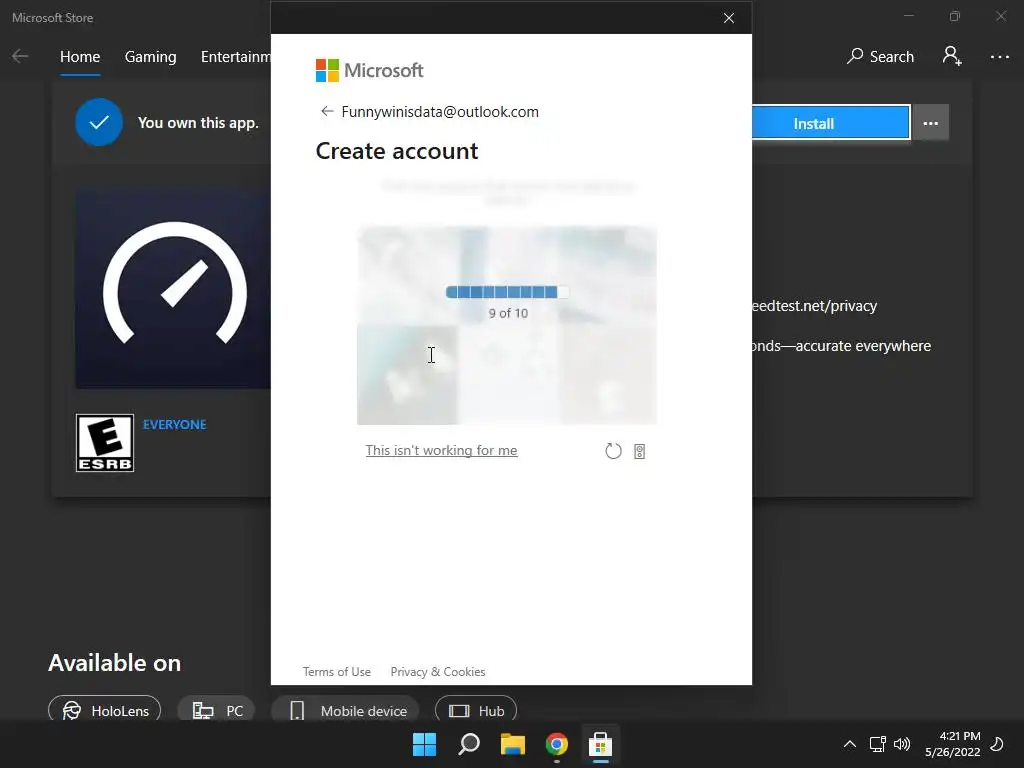1024x768 pixels.
Task: Show hidden system tray icons
Action: 850,744
